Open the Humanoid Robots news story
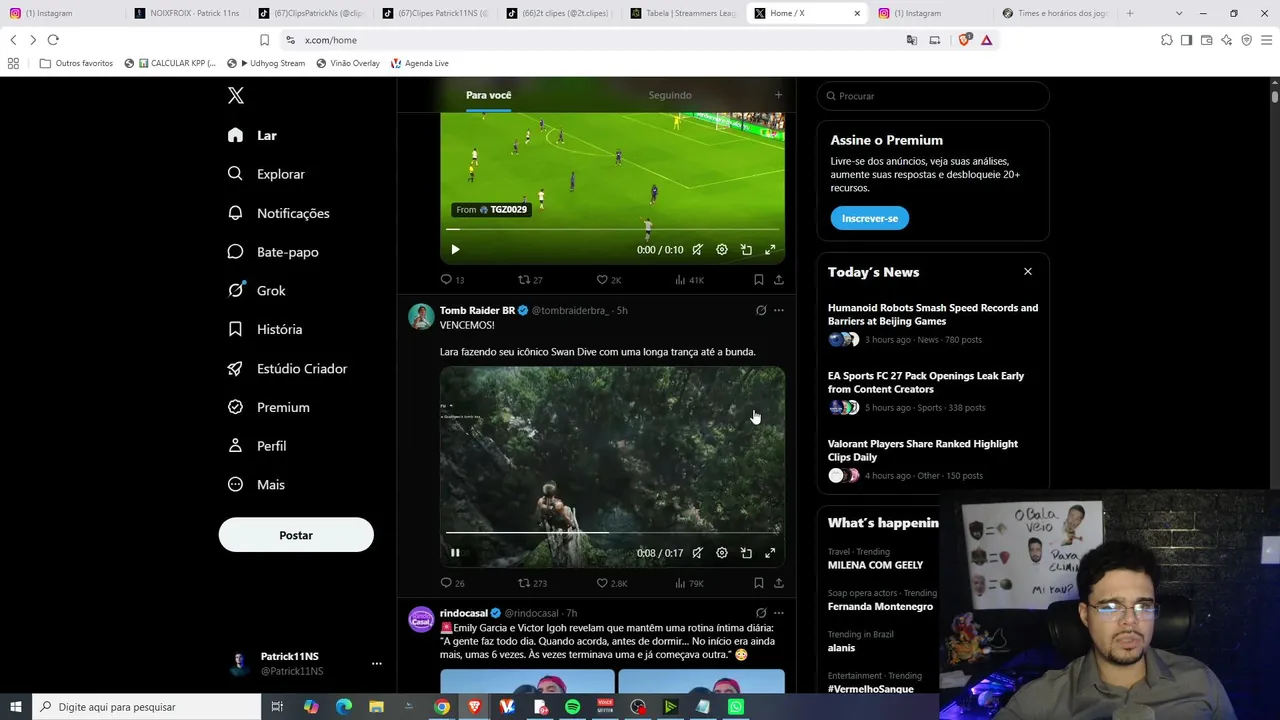The width and height of the screenshot is (1280, 720). [933, 315]
